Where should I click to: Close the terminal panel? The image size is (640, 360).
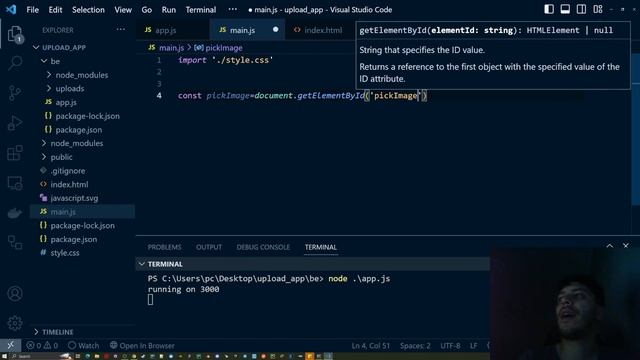(626, 246)
